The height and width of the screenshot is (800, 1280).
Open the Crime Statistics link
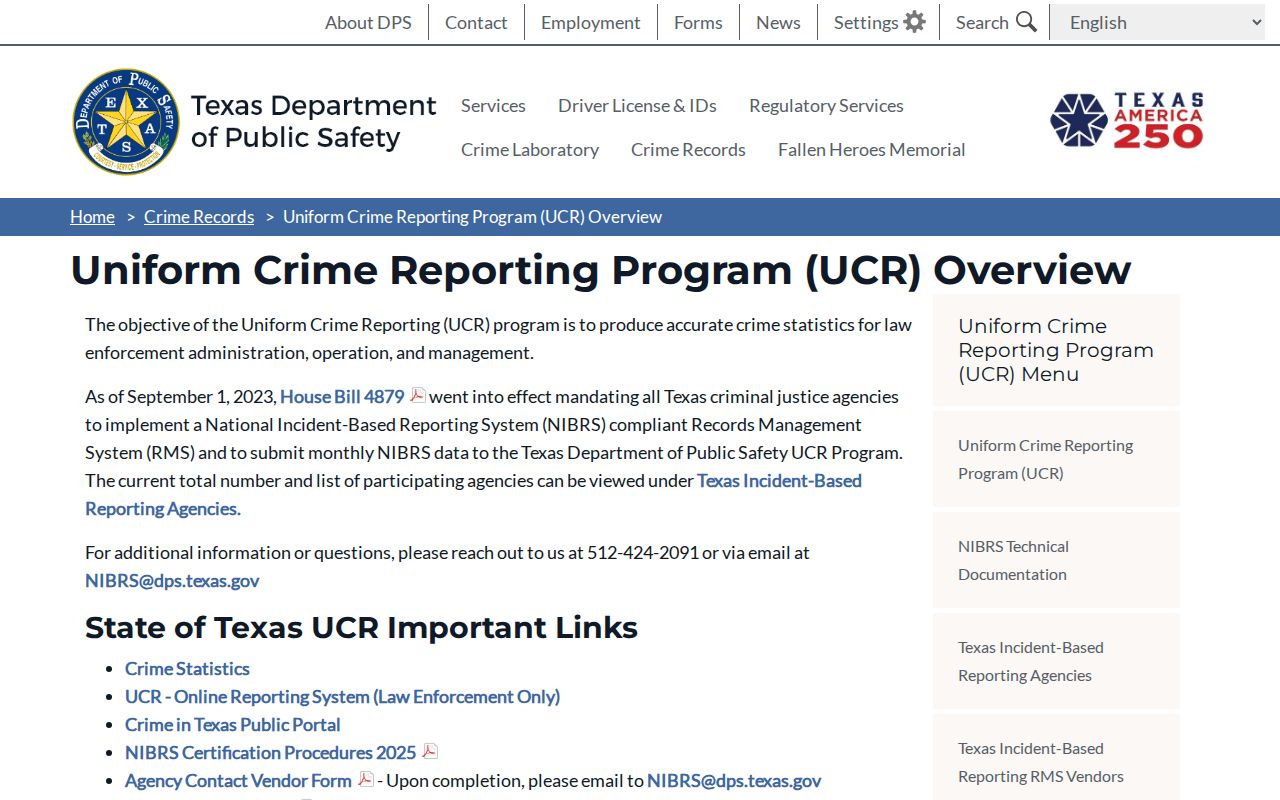pyautogui.click(x=187, y=668)
